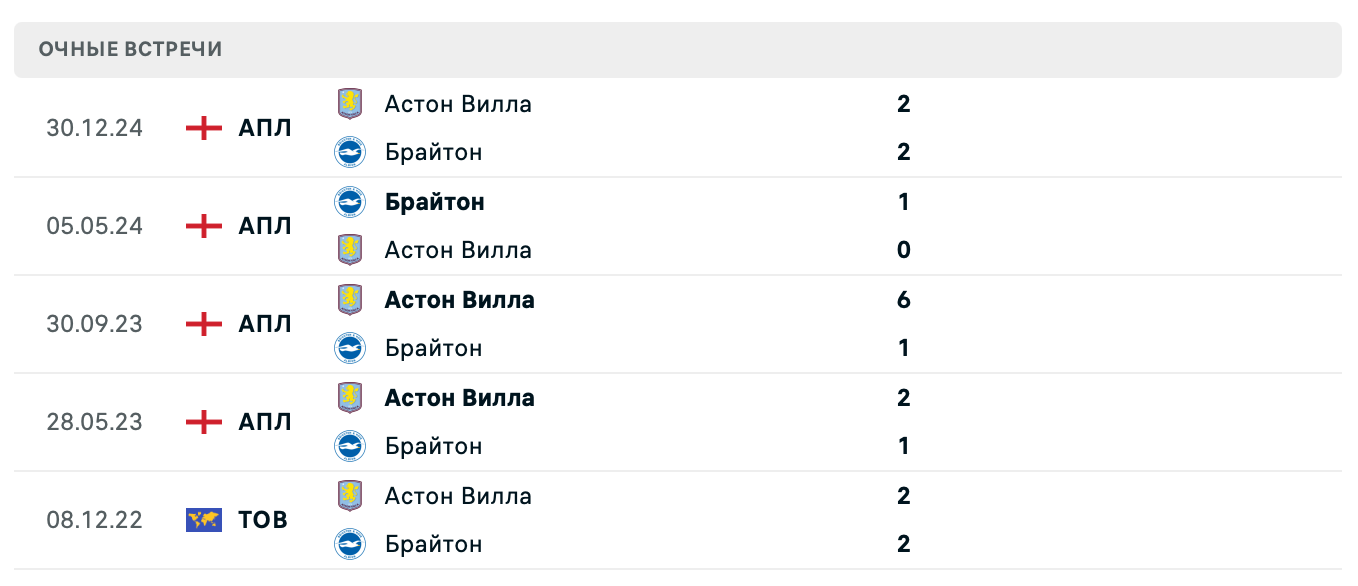
Task: Open the ТОВ friendly match details
Action: (x=262, y=520)
